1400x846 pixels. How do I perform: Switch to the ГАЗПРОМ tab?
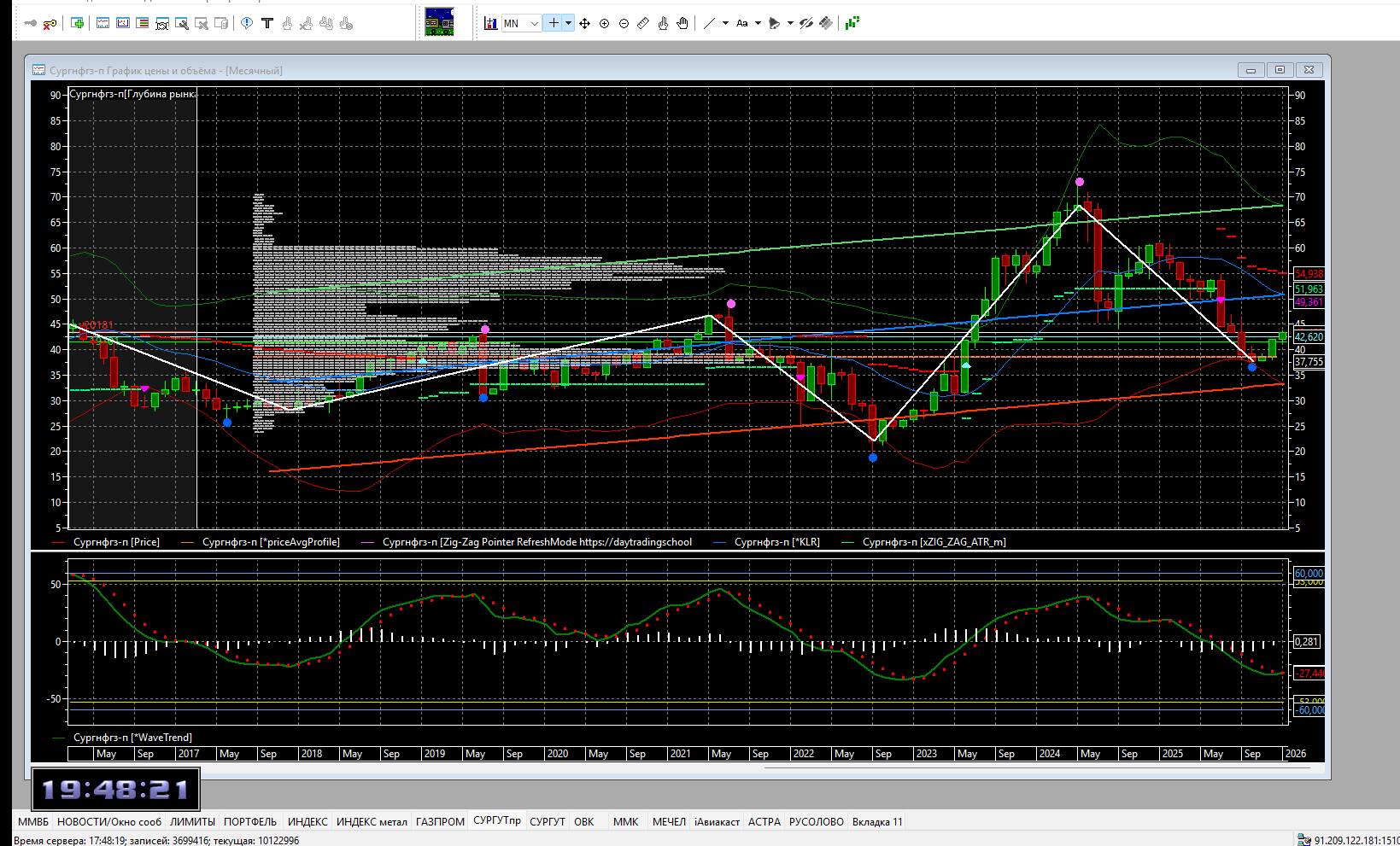(440, 822)
